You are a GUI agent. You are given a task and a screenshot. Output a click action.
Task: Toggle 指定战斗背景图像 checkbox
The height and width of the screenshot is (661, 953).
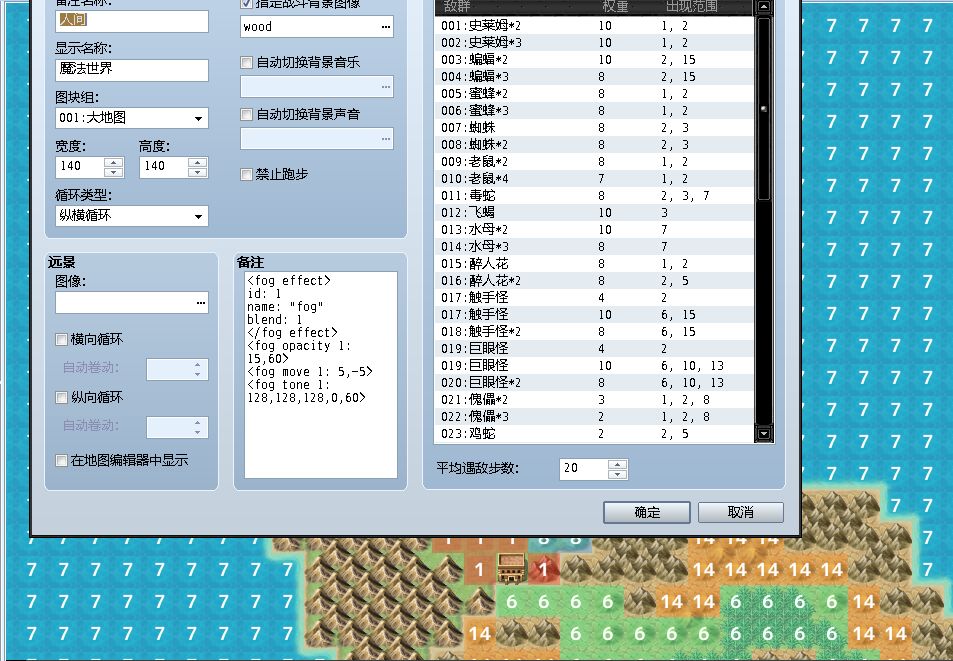click(x=246, y=3)
